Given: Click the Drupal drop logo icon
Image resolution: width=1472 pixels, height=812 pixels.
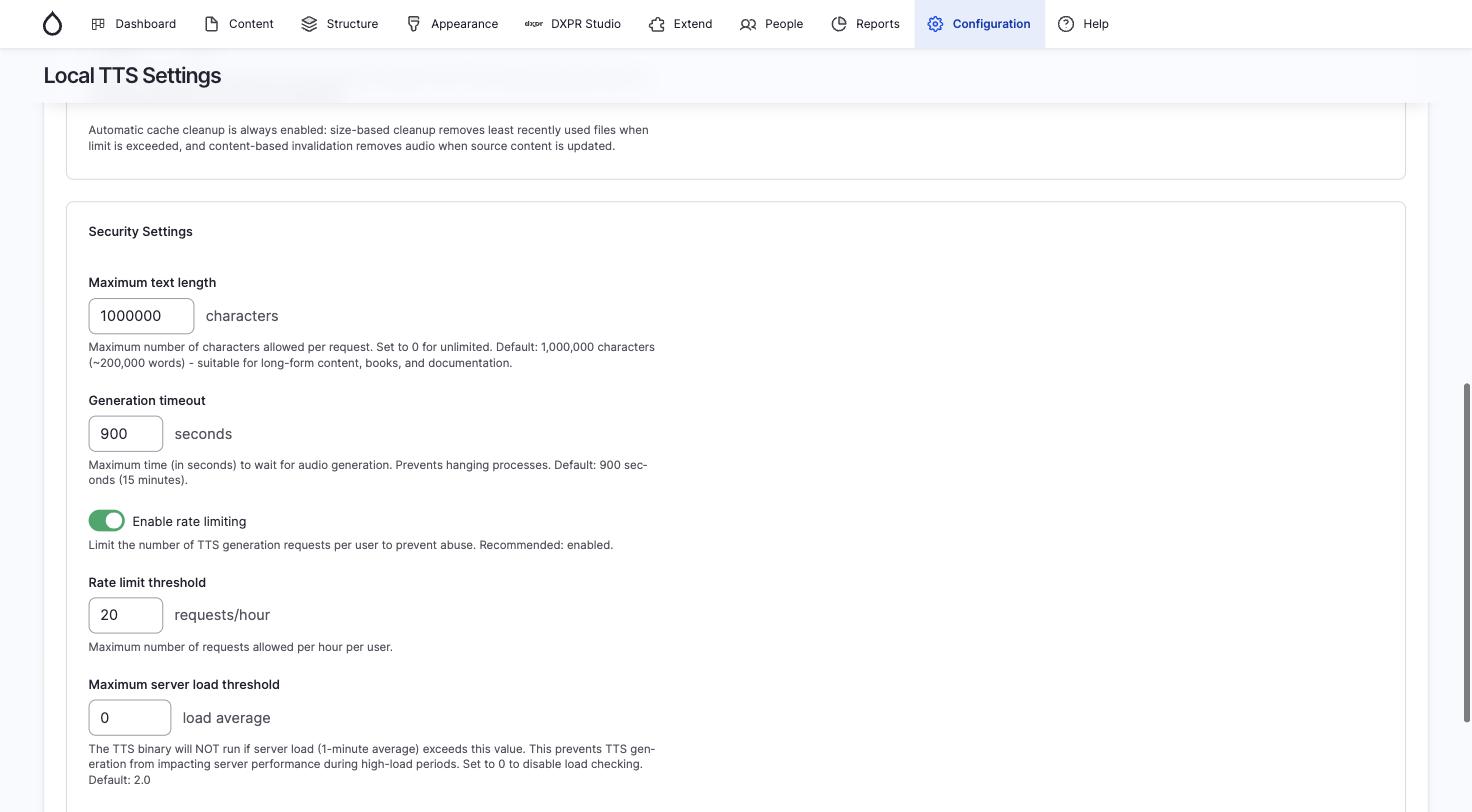Looking at the screenshot, I should (x=53, y=24).
